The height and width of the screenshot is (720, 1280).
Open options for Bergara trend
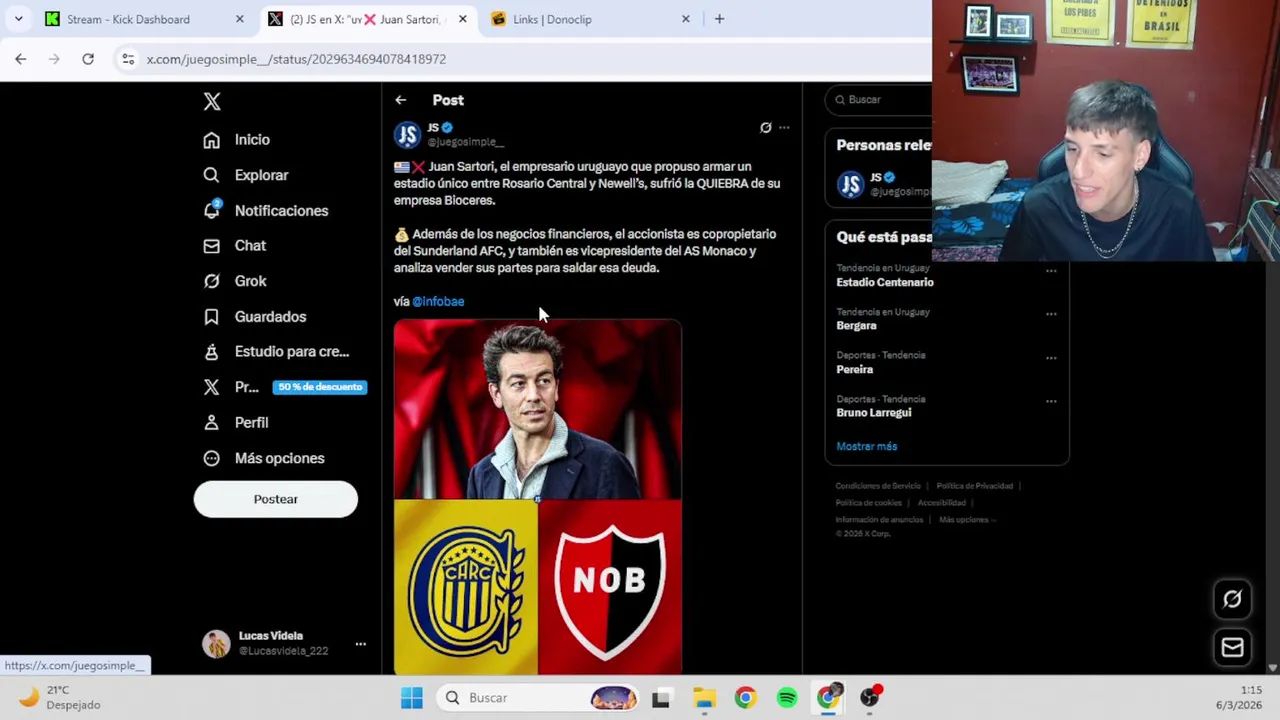[1051, 314]
